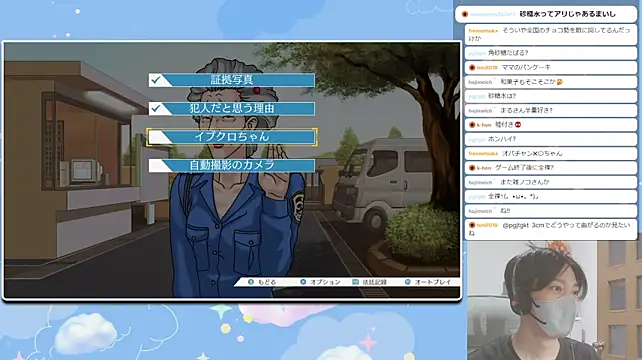Click the hajimeich name on the 和菓子もそこそこか message
Screen dimensions: 642x360
[480, 82]
